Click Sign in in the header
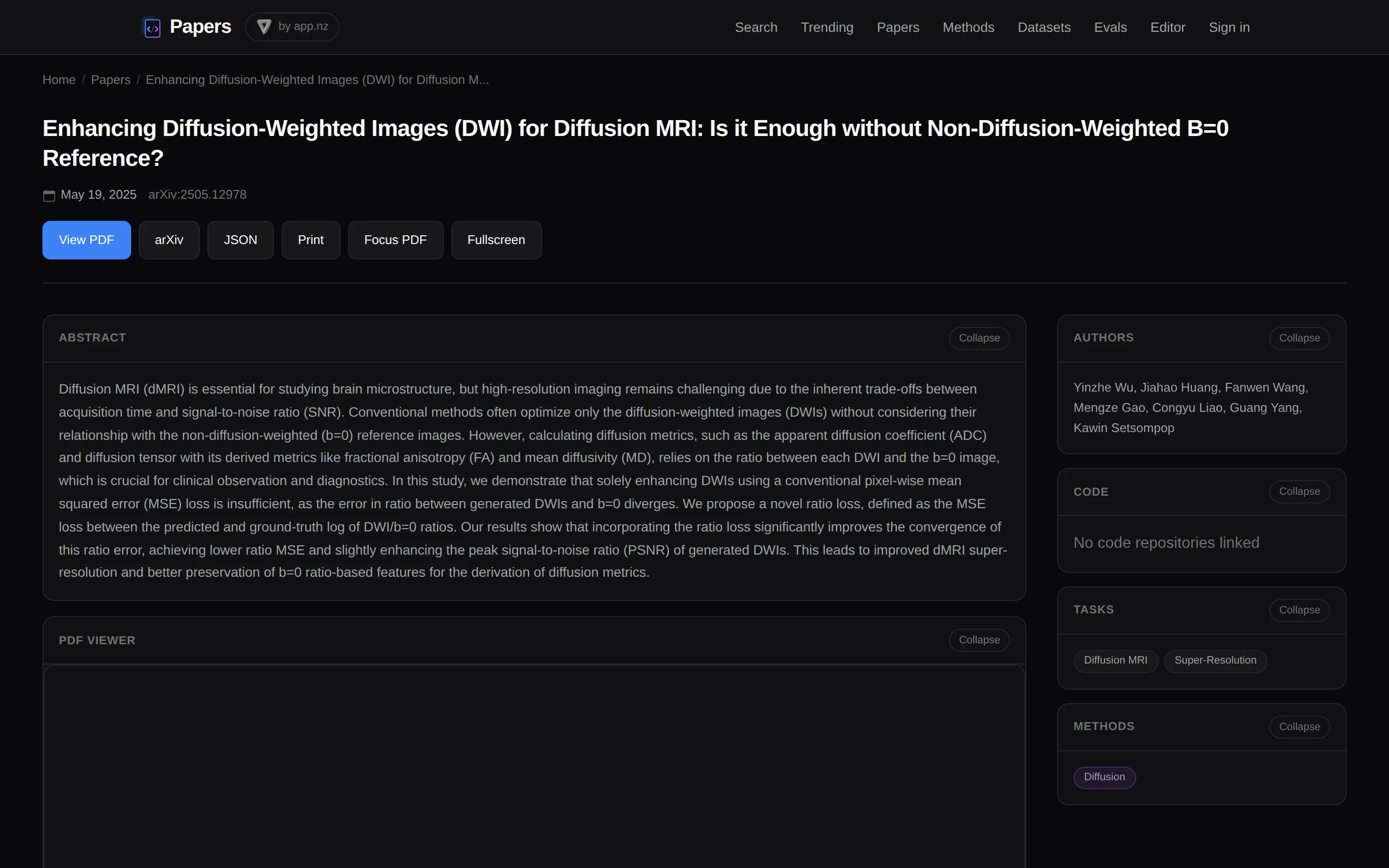This screenshot has width=1389, height=868. [1229, 27]
